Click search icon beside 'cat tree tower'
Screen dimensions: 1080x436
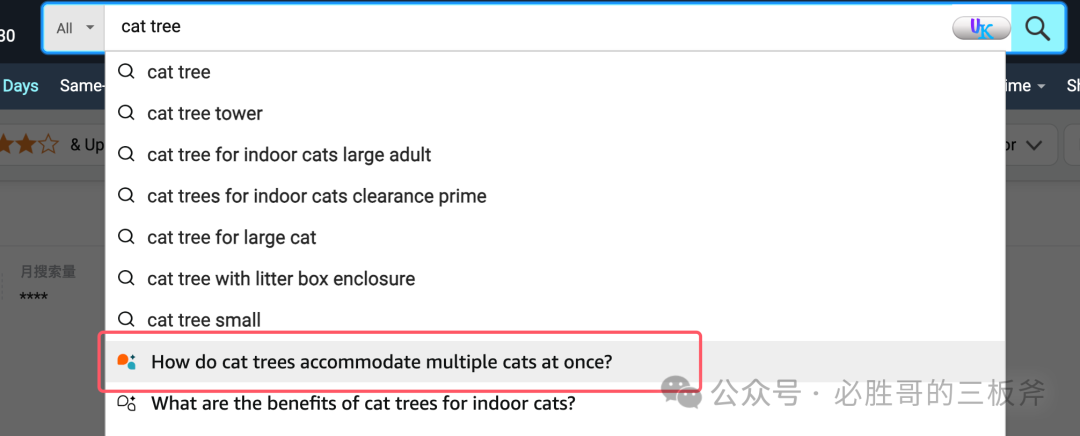click(x=126, y=112)
